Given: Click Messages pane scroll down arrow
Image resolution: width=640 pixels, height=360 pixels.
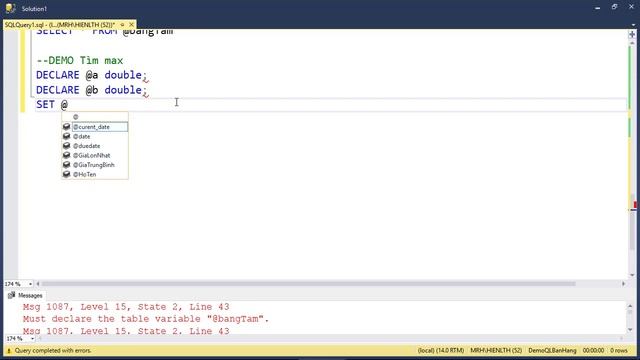Looking at the screenshot, I should pyautogui.click(x=630, y=330).
